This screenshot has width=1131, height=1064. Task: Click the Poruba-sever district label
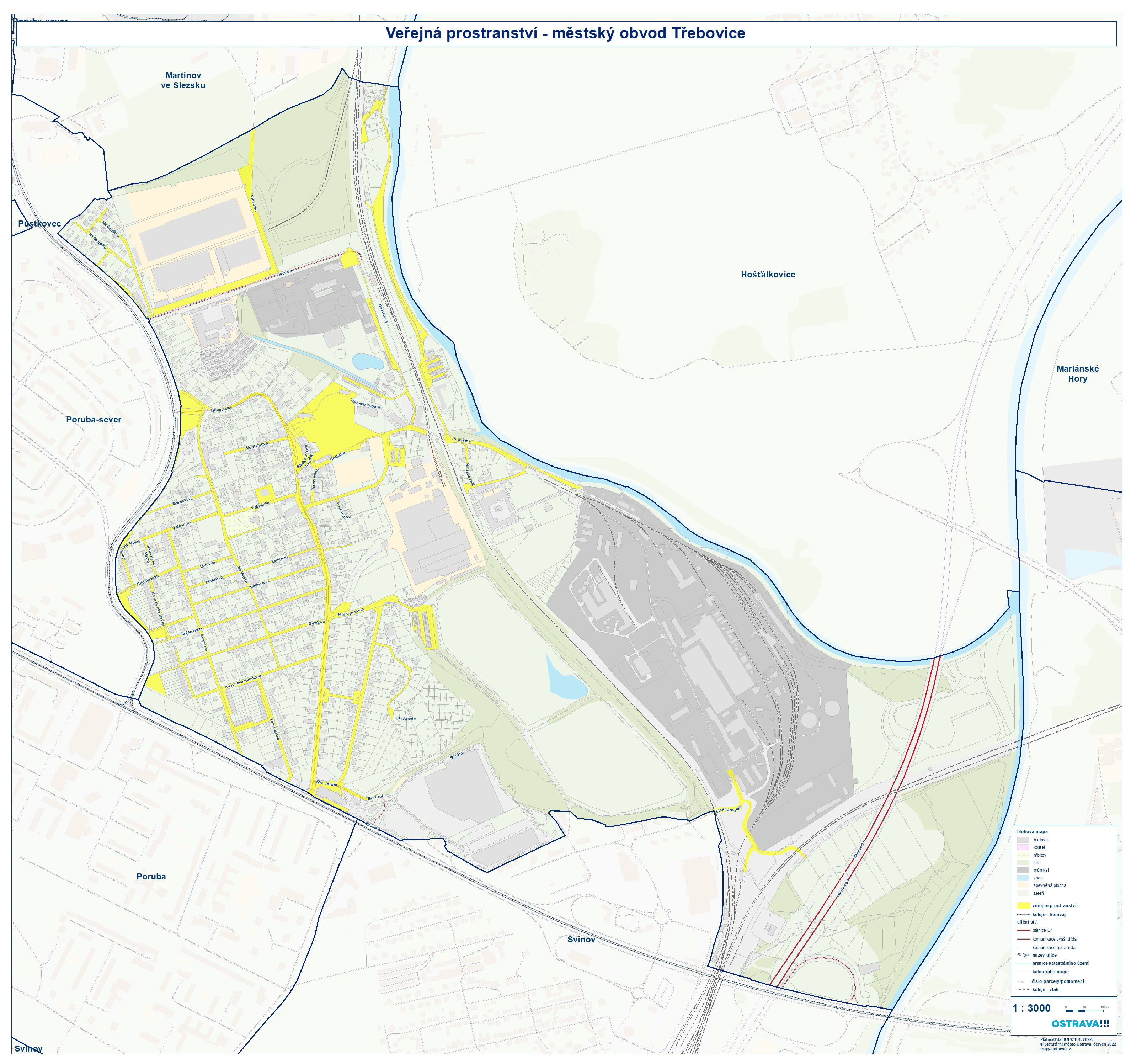tap(93, 419)
